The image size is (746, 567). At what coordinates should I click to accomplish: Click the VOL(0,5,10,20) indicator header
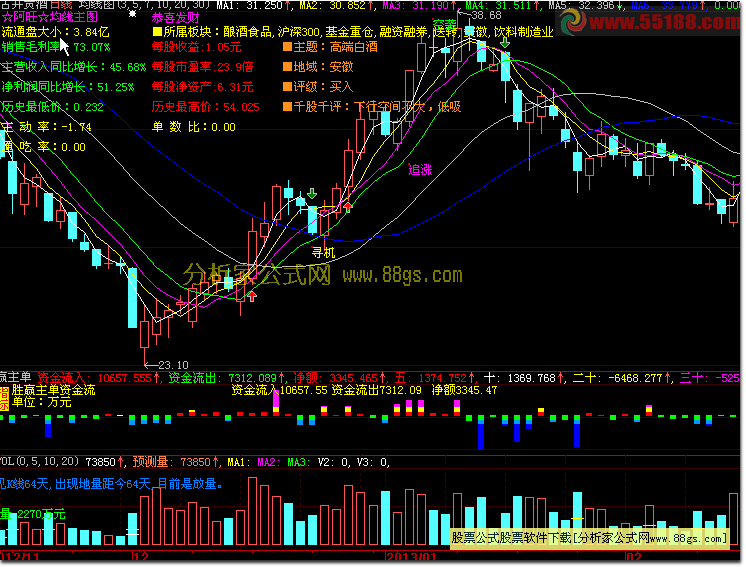pos(40,461)
